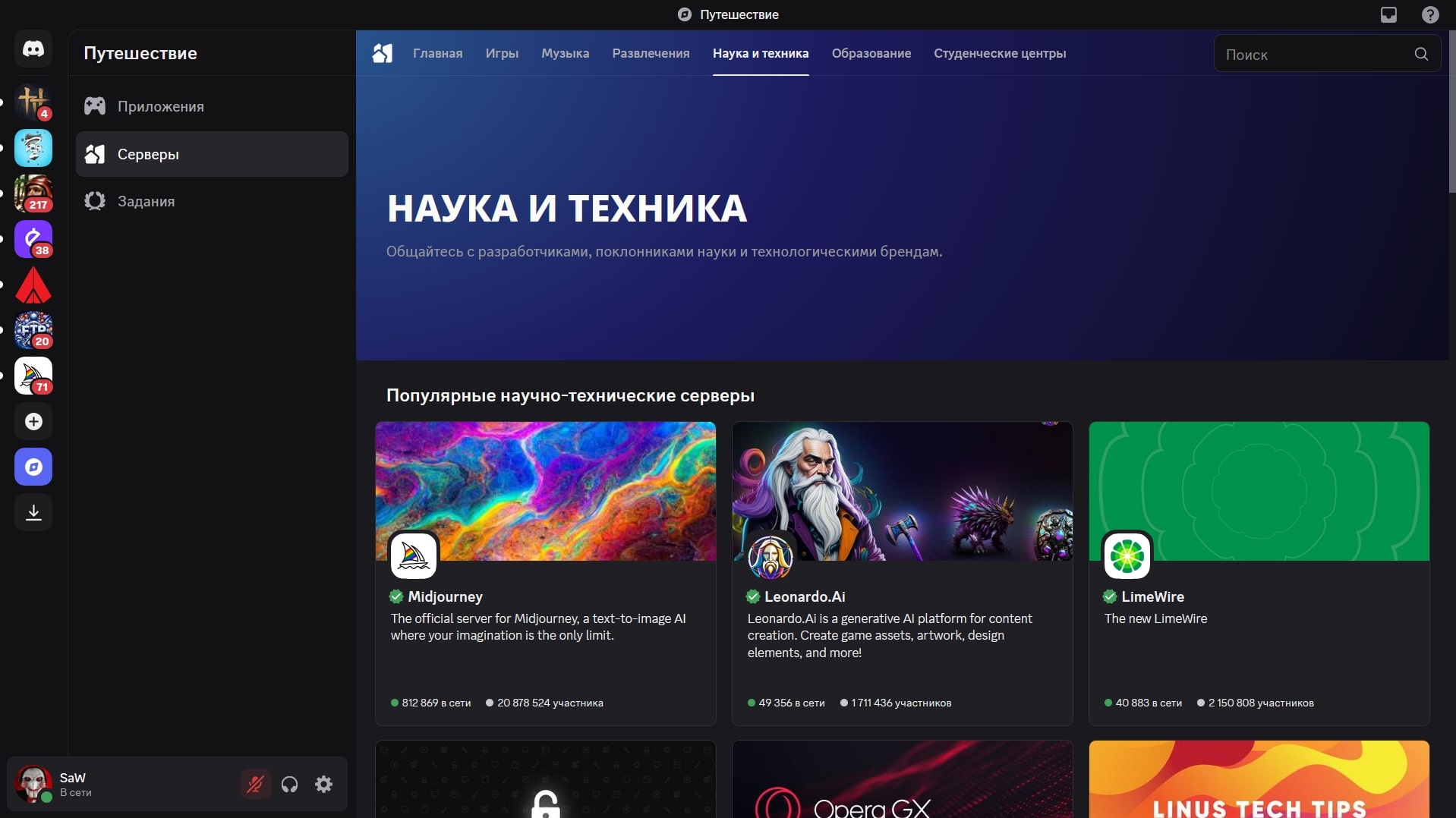1456x818 pixels.
Task: Click the Поиск search field
Action: [x=1327, y=54]
